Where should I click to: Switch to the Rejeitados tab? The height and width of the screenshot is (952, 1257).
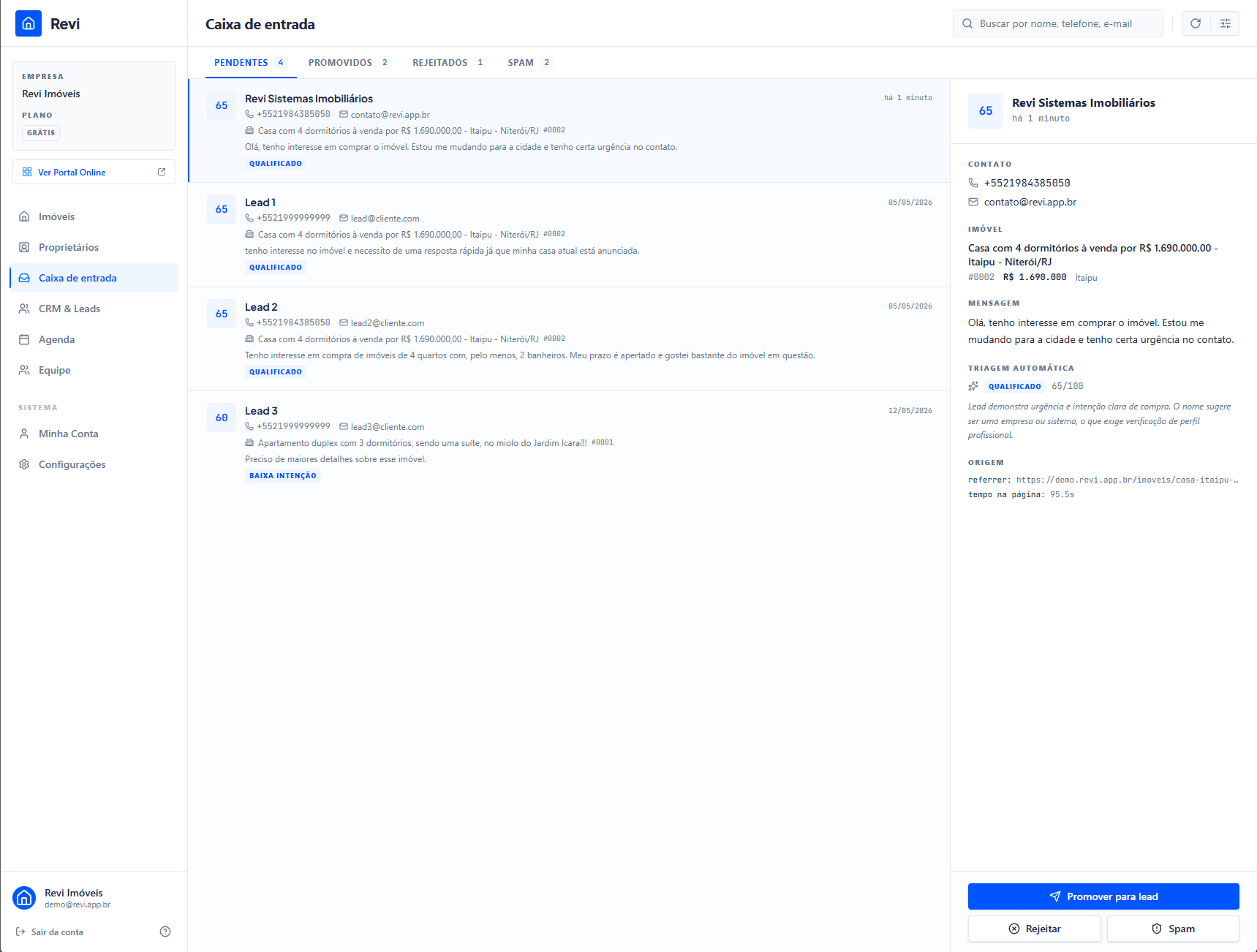tap(448, 63)
